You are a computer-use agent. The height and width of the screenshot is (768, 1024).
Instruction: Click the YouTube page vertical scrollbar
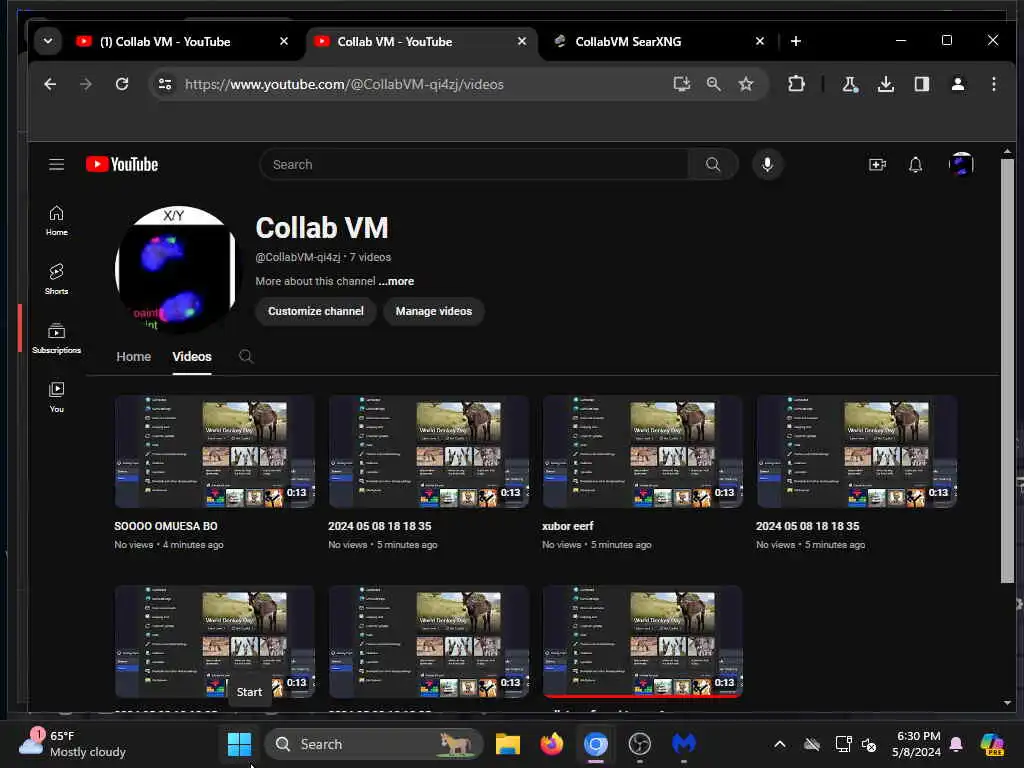tap(1007, 369)
